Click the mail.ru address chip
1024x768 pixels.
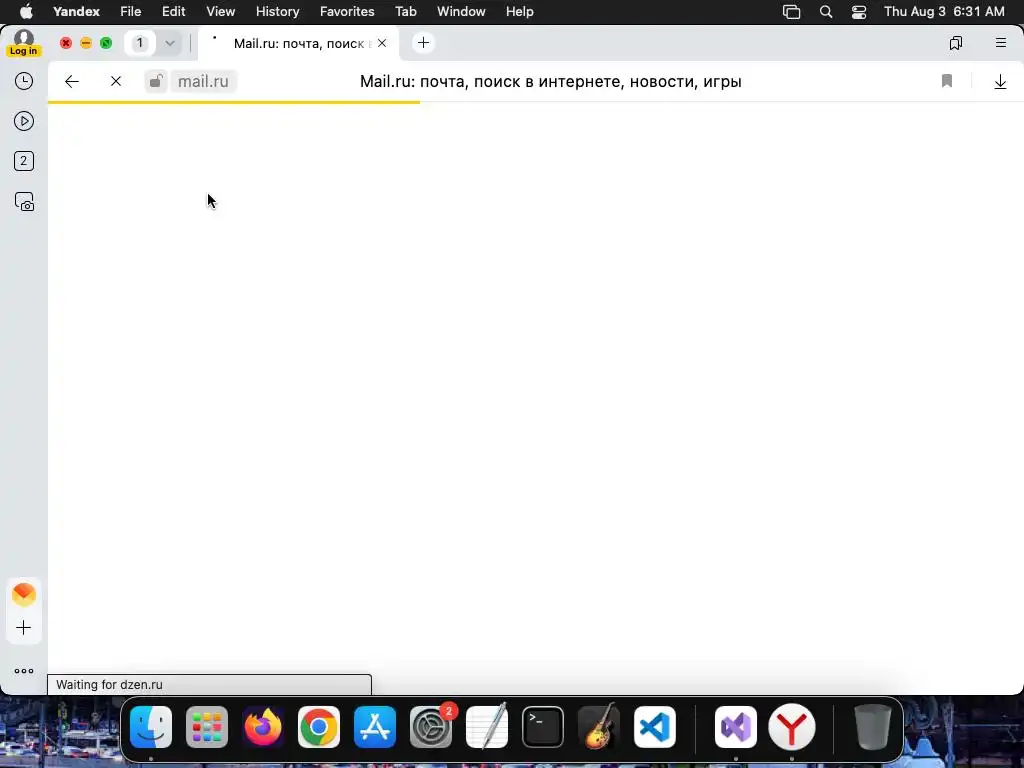[203, 81]
